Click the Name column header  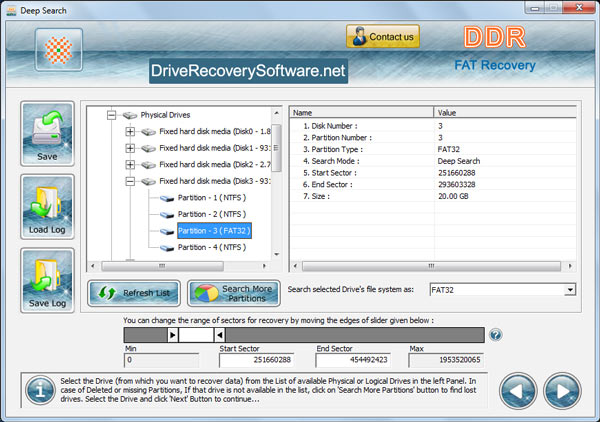pos(361,112)
